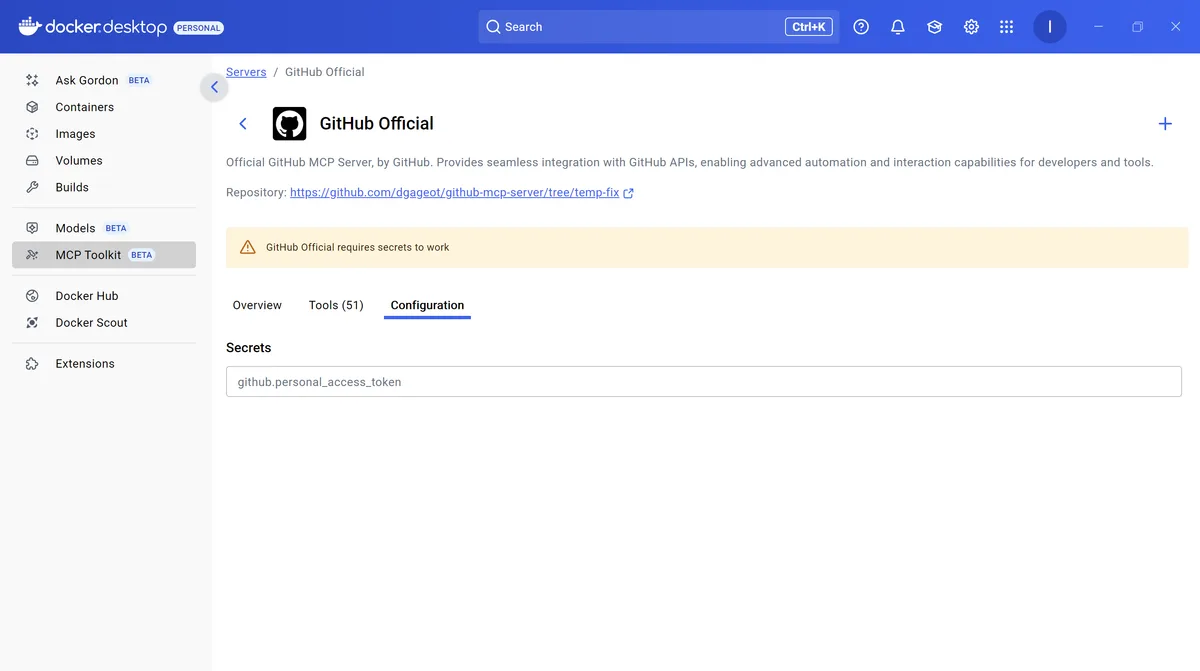Open the Learning center graduation cap icon

934,27
